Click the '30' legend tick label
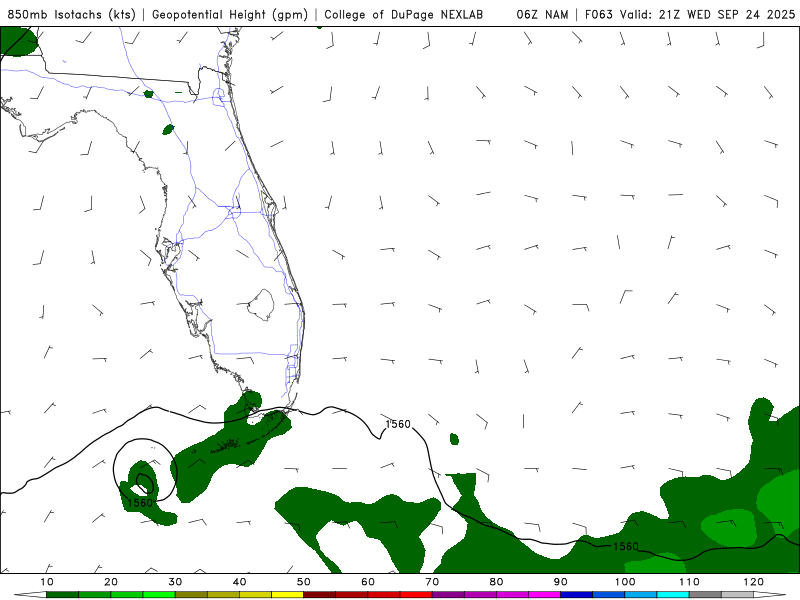The image size is (800, 600). point(175,582)
